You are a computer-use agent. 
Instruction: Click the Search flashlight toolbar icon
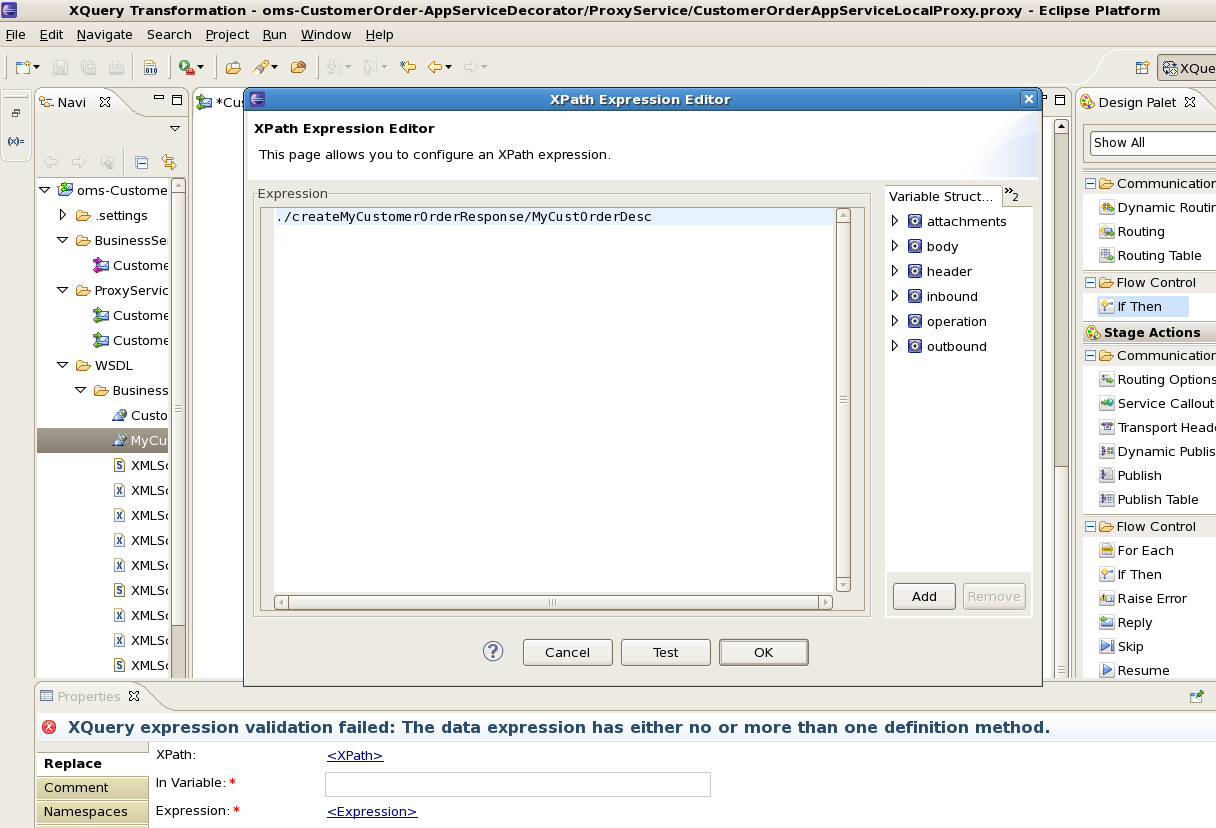(261, 67)
